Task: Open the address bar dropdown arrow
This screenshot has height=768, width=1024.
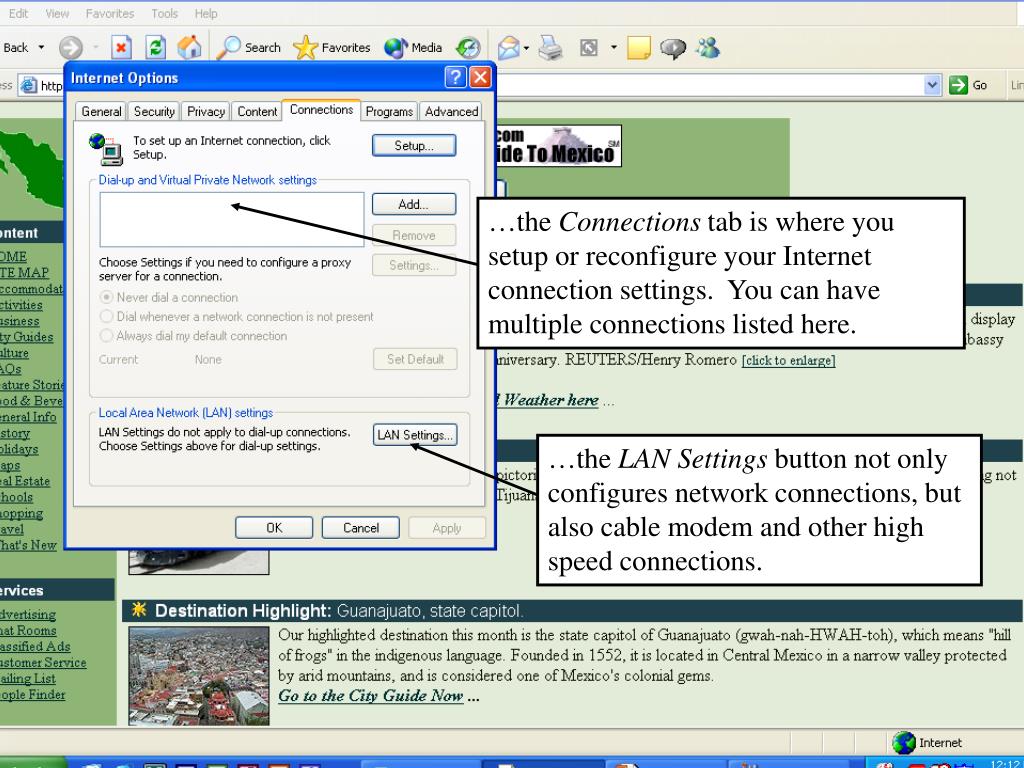Action: [933, 85]
